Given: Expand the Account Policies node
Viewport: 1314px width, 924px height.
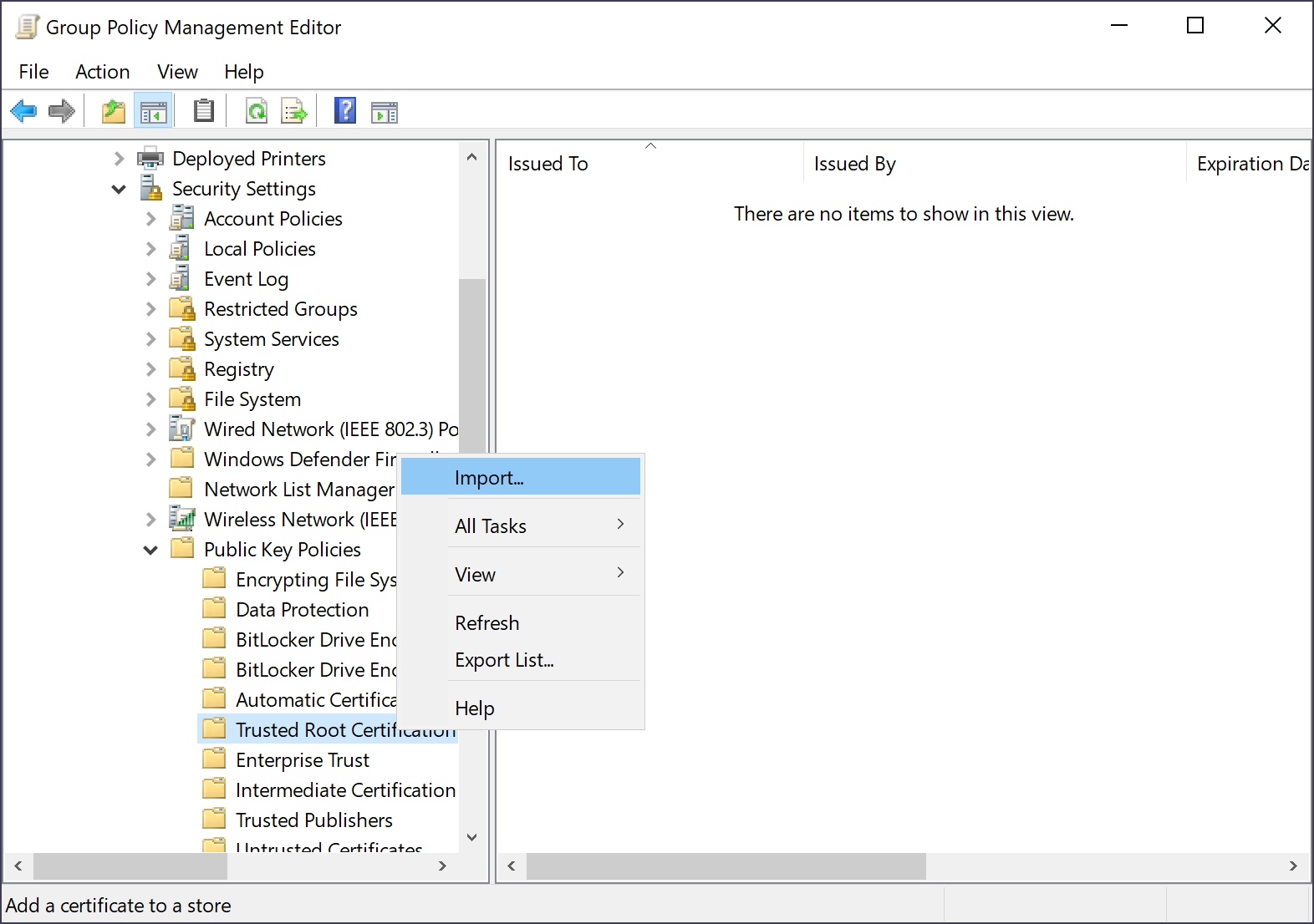Looking at the screenshot, I should pyautogui.click(x=150, y=219).
